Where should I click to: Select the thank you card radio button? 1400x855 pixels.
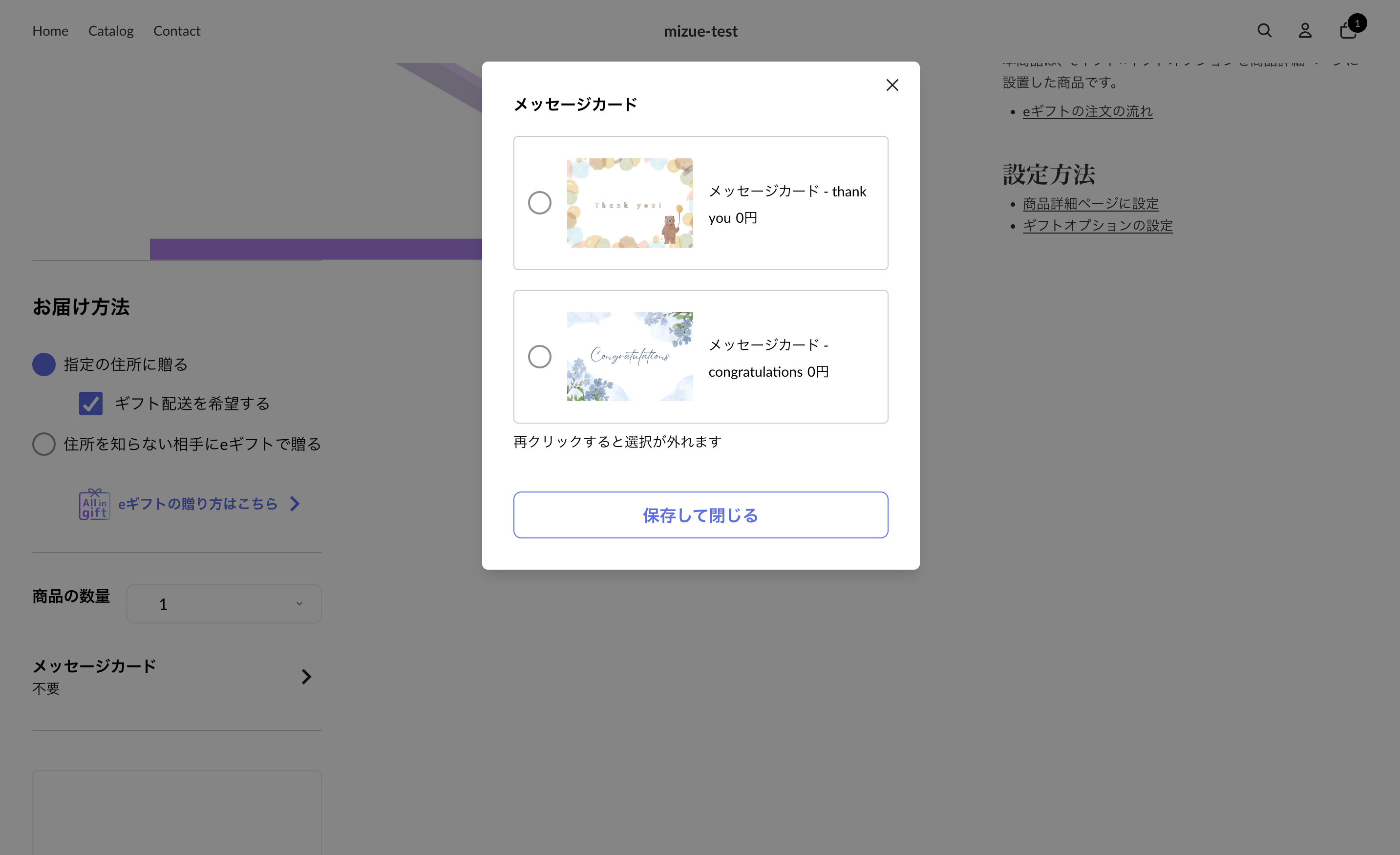click(539, 203)
